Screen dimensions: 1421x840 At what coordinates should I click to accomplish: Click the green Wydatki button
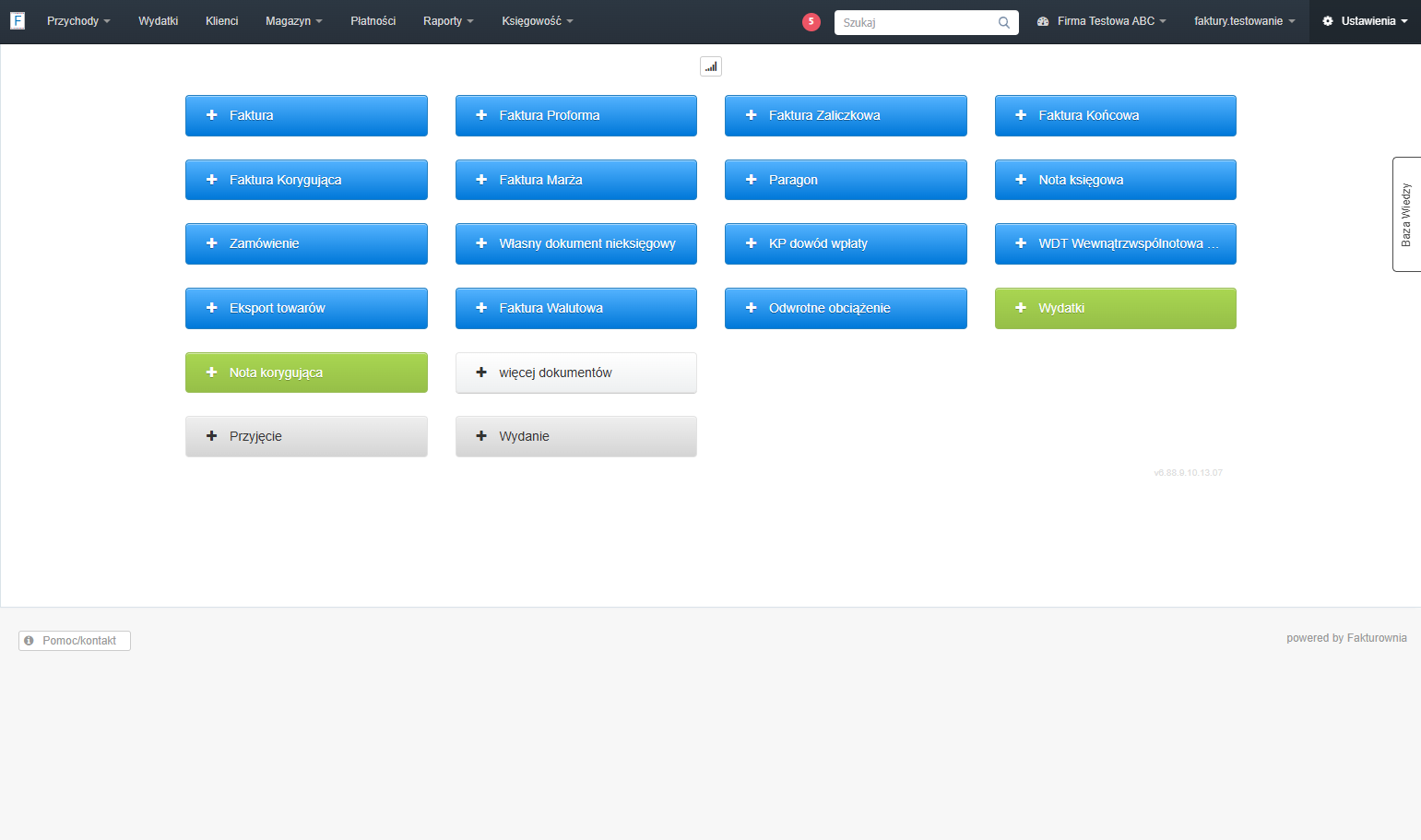(1116, 308)
